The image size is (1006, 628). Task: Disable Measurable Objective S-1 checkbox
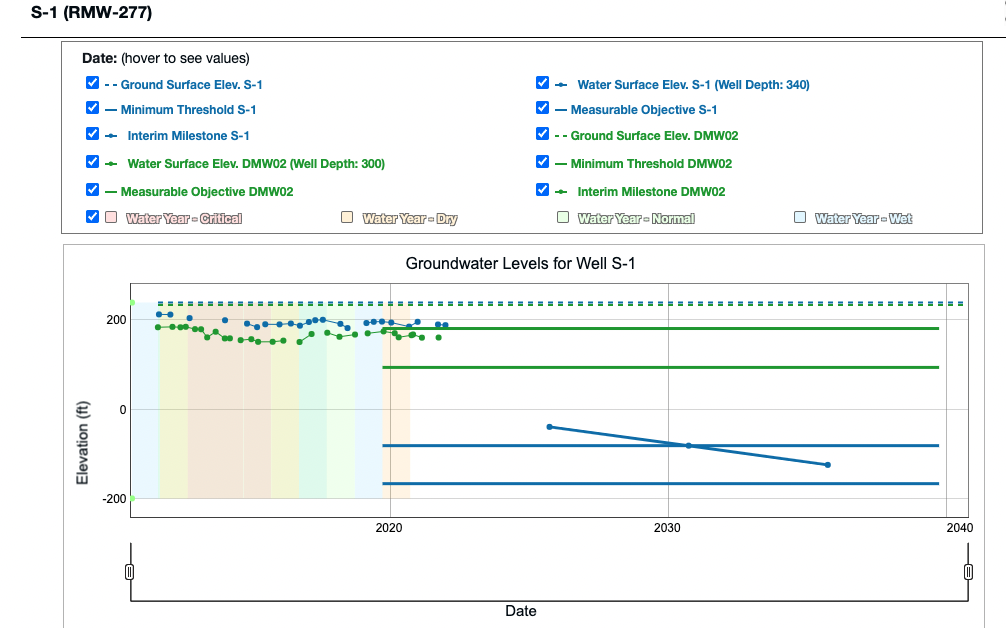(x=543, y=109)
